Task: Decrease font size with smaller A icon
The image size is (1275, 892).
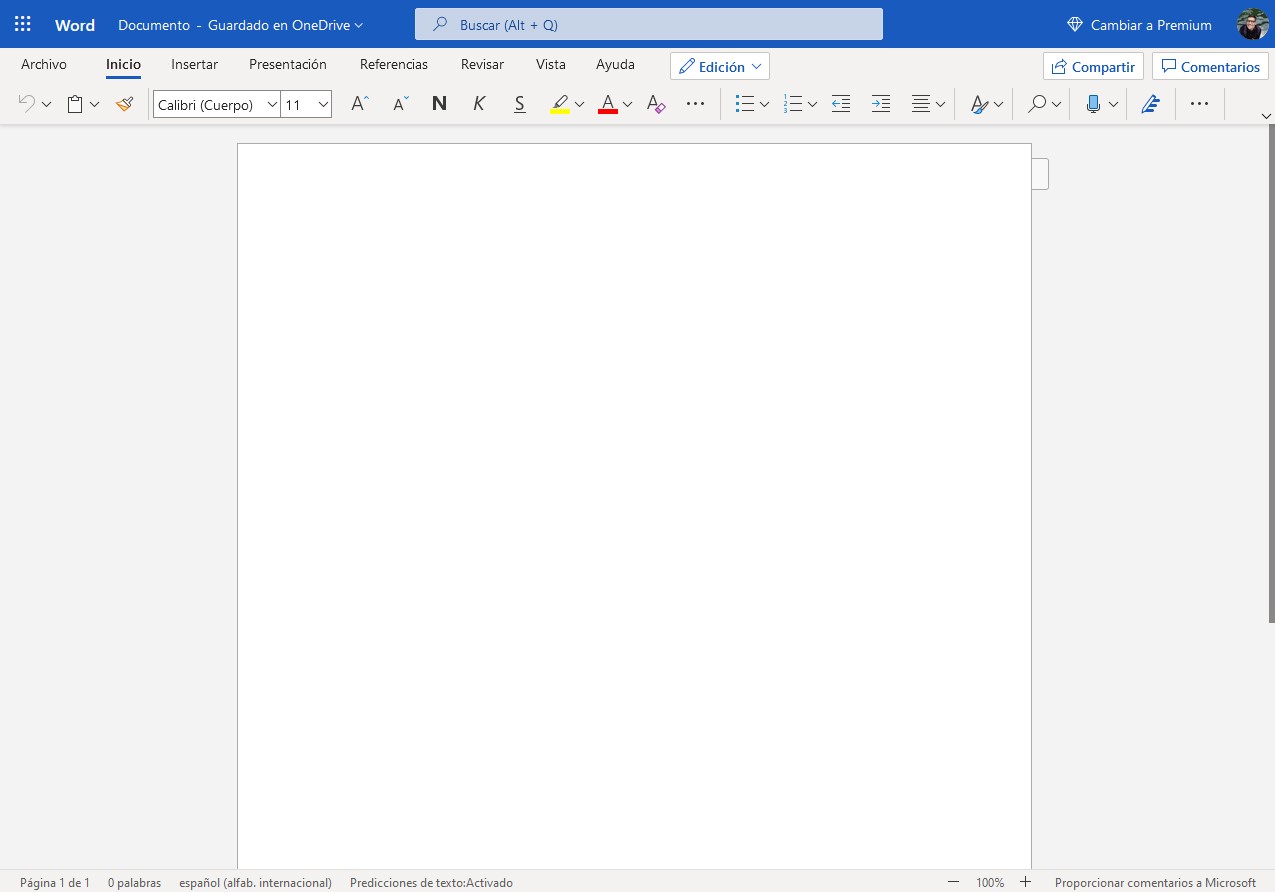Action: point(400,104)
